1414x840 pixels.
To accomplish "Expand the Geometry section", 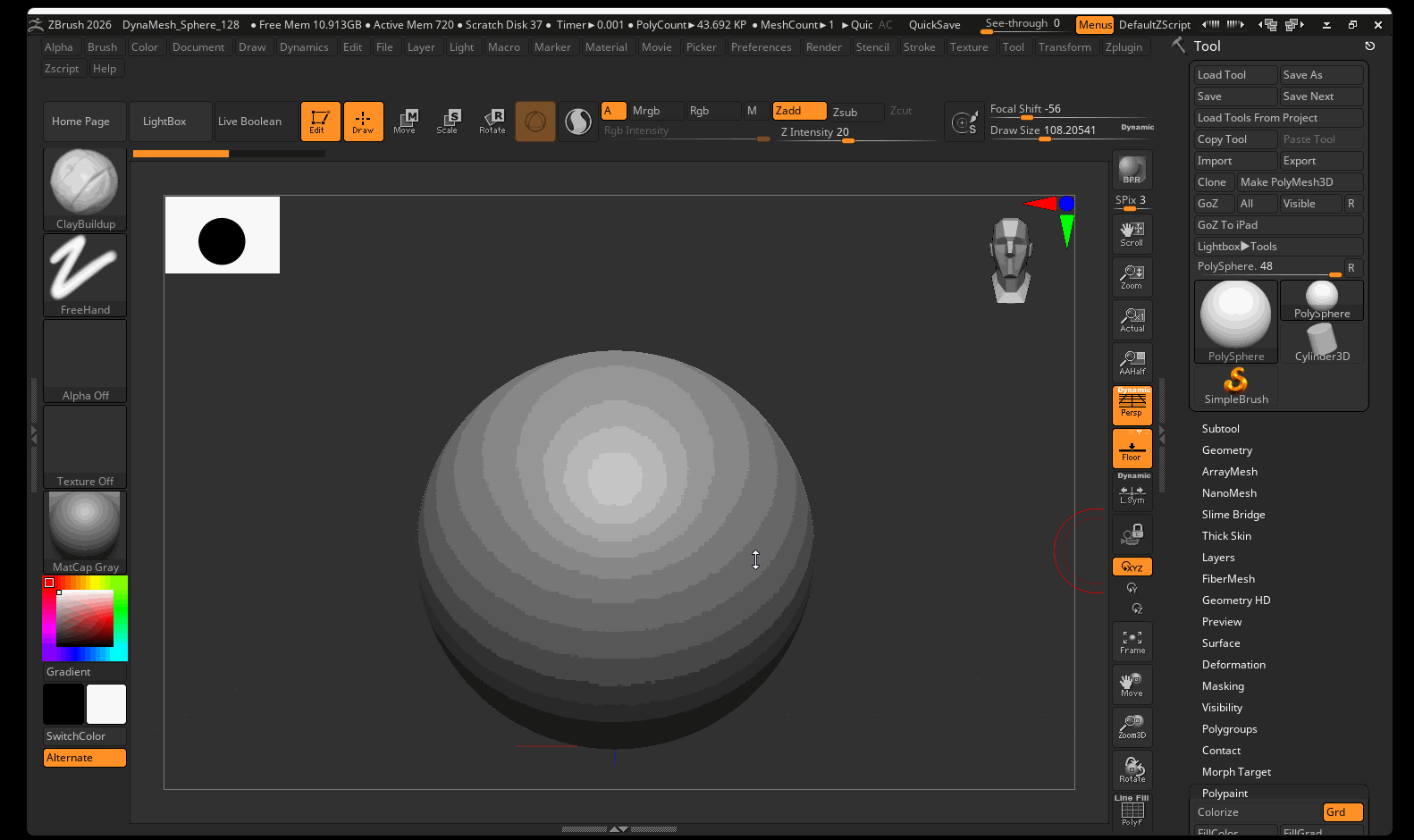I will tap(1226, 450).
